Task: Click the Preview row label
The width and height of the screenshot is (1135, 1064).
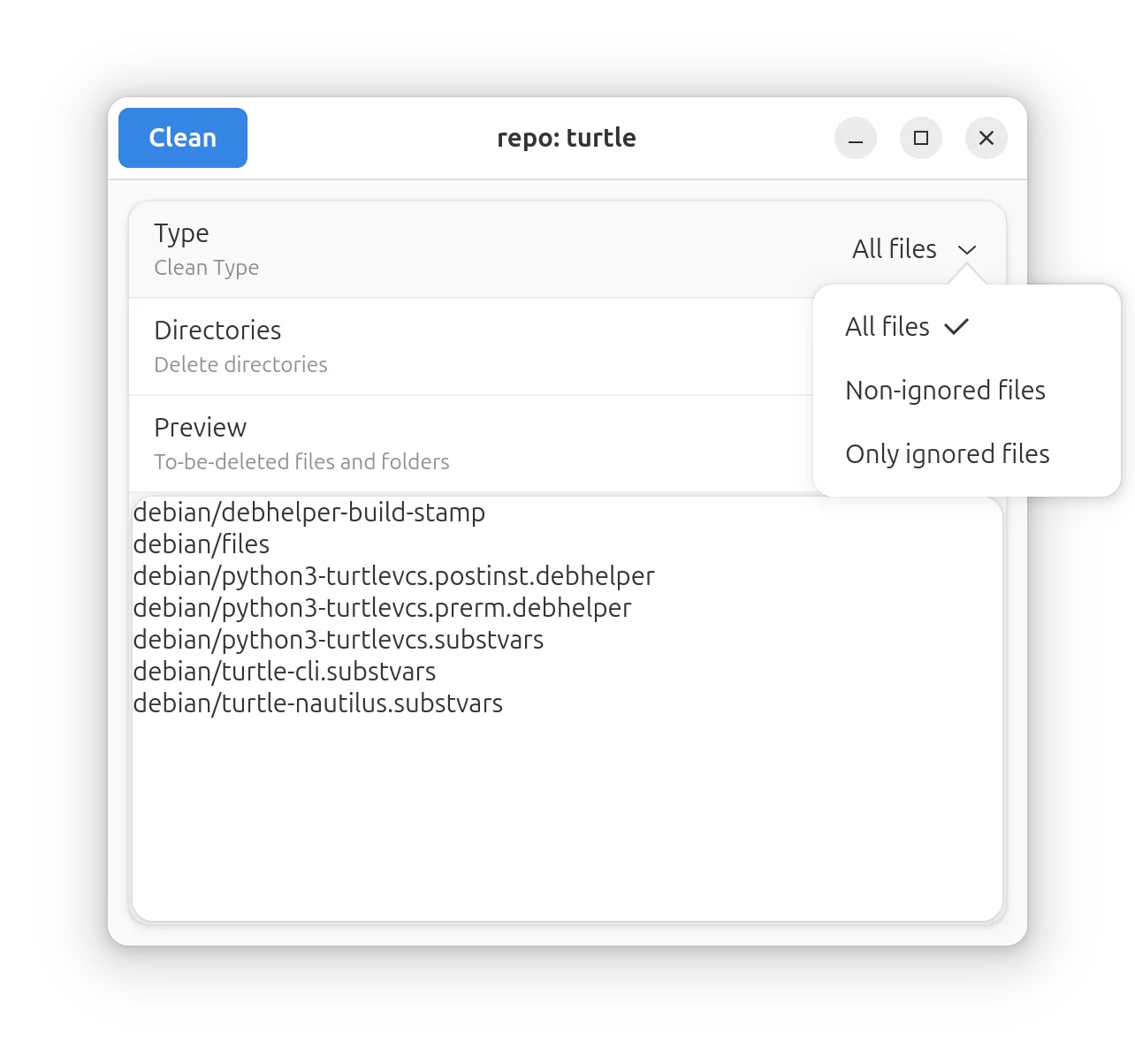Action: pos(200,428)
